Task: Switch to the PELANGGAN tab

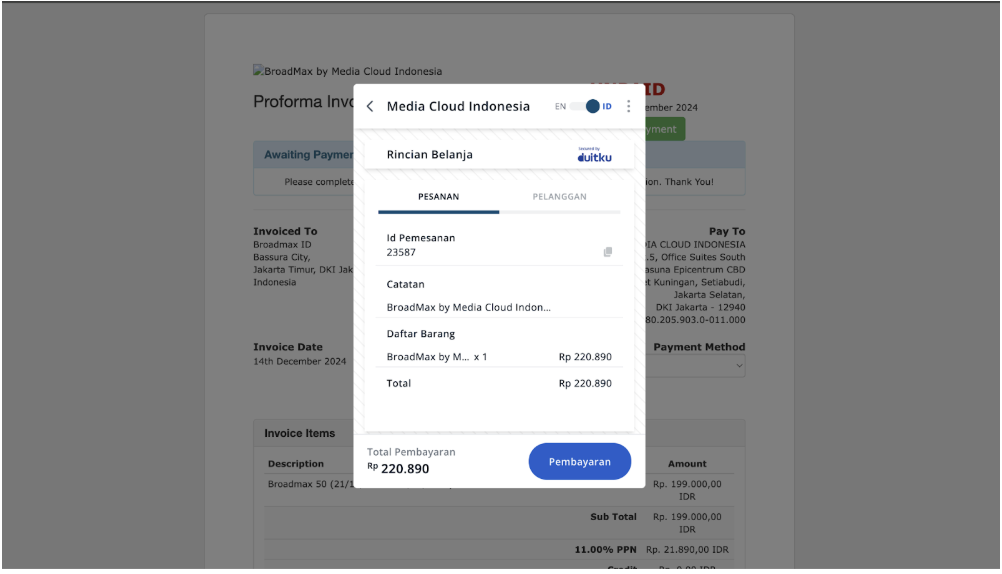Action: pos(559,197)
